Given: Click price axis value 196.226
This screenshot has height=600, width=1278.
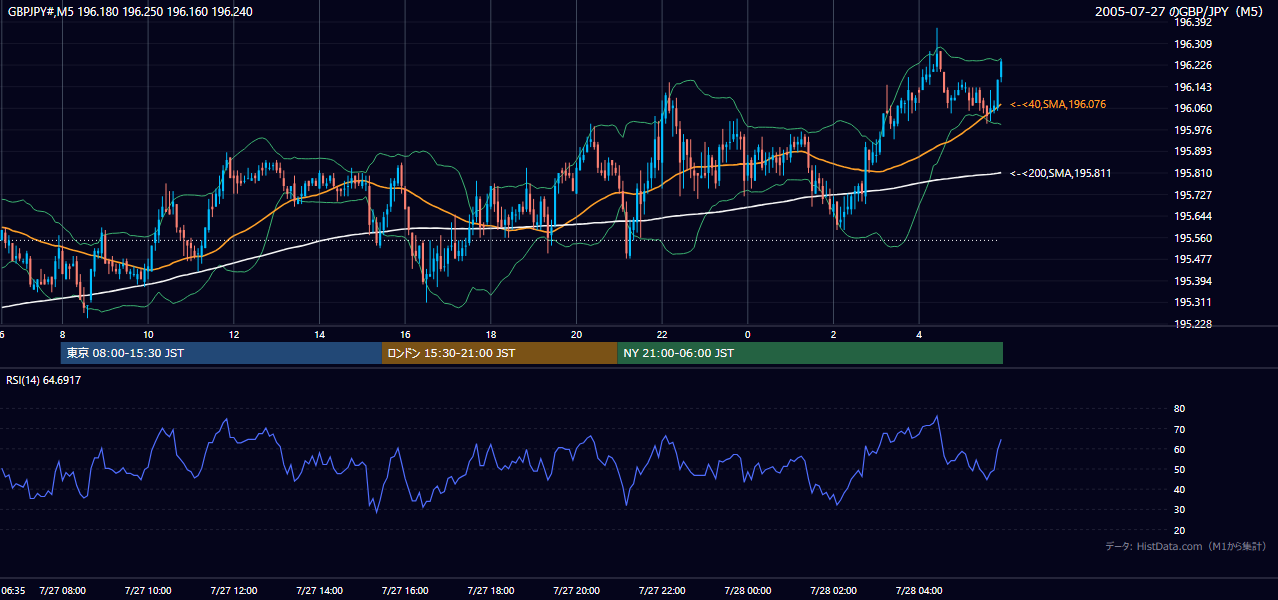Looking at the screenshot, I should pos(1192,65).
